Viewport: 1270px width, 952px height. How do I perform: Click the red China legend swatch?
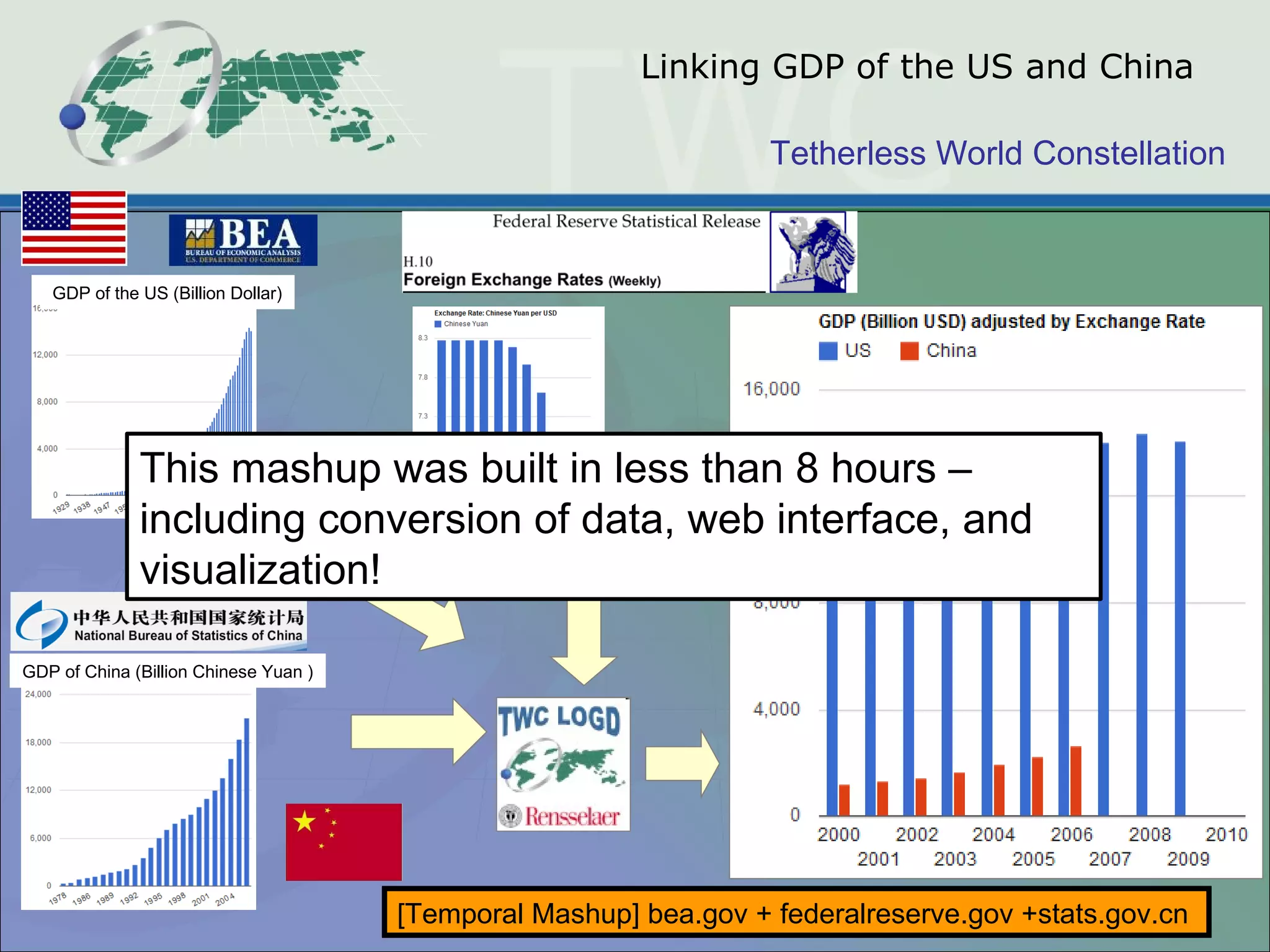pos(909,351)
